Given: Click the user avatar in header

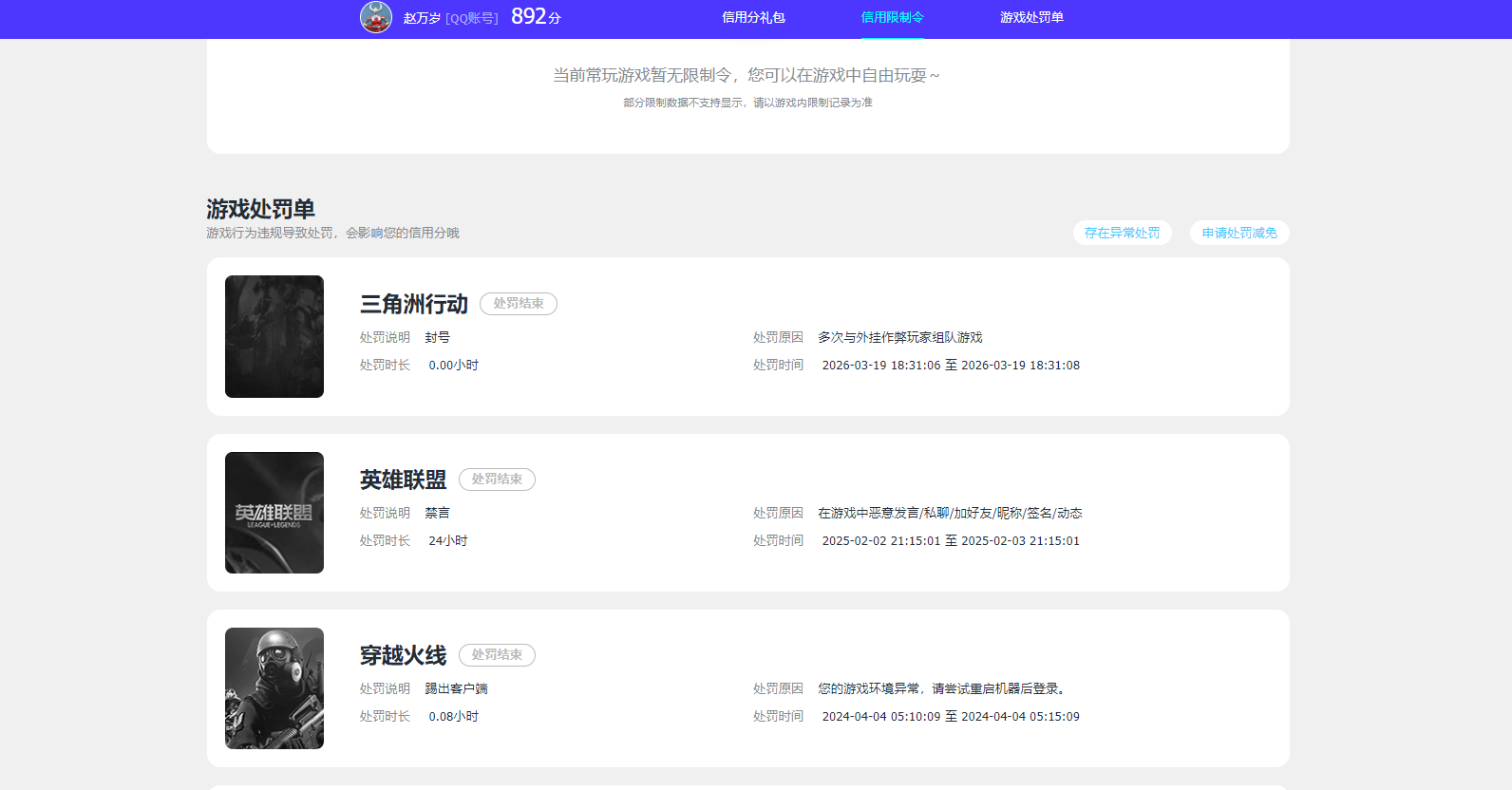Looking at the screenshot, I should tap(376, 17).
